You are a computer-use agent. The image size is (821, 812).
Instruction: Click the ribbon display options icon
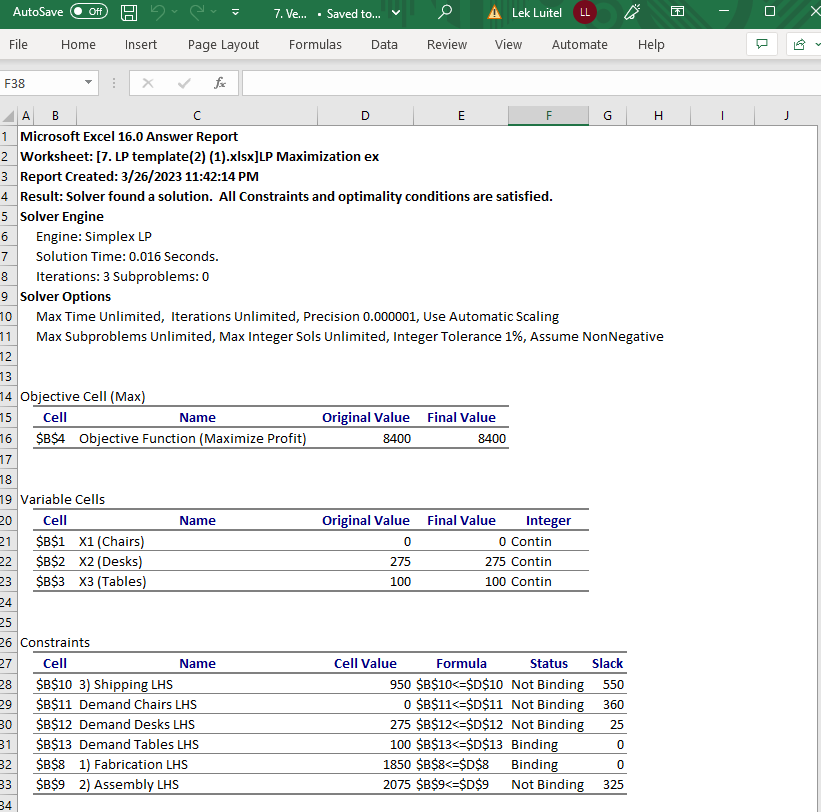(677, 13)
